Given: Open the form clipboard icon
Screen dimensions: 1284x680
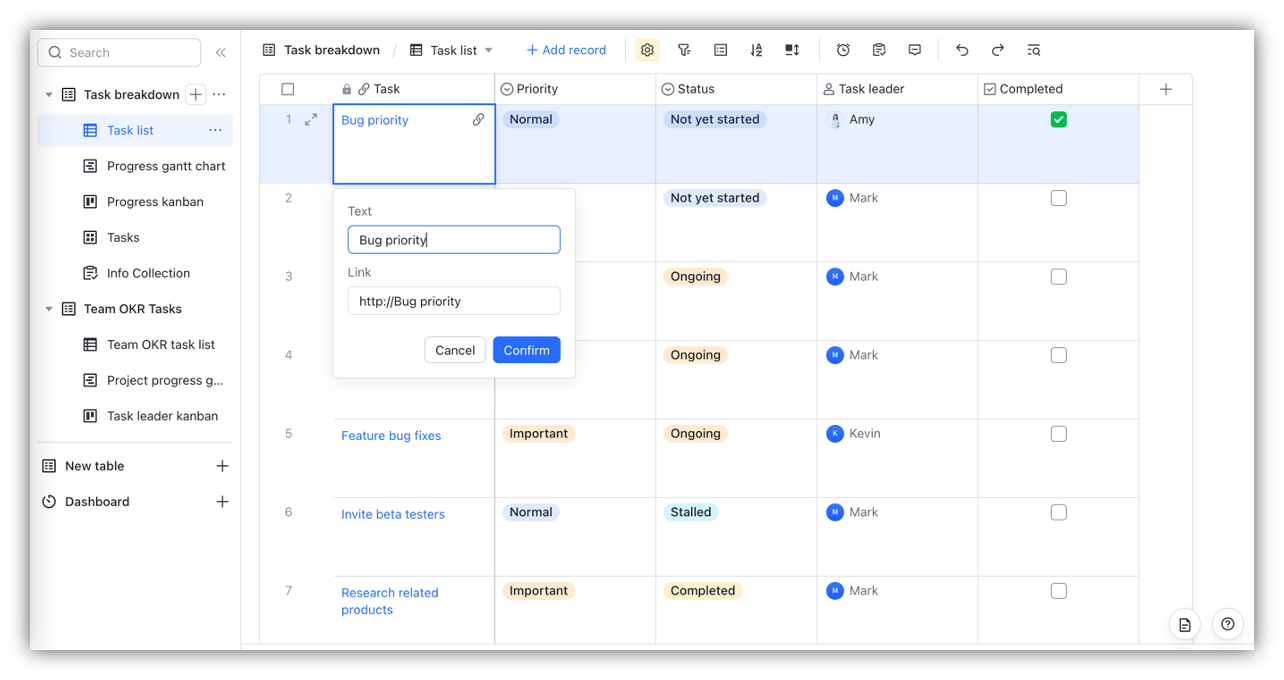Looking at the screenshot, I should click(x=879, y=49).
